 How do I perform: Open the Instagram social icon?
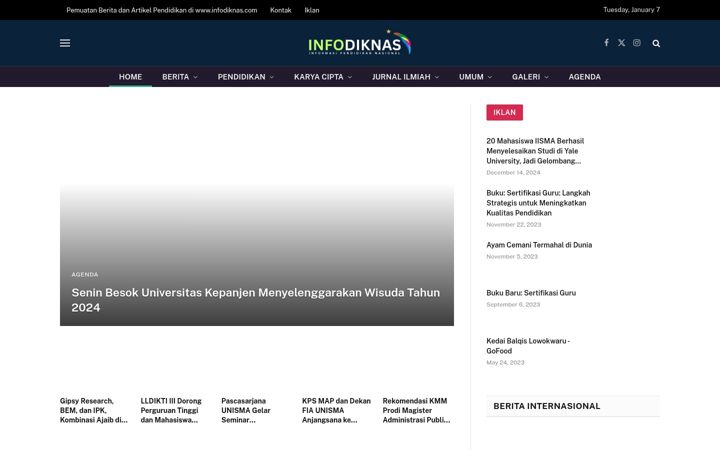[x=636, y=43]
